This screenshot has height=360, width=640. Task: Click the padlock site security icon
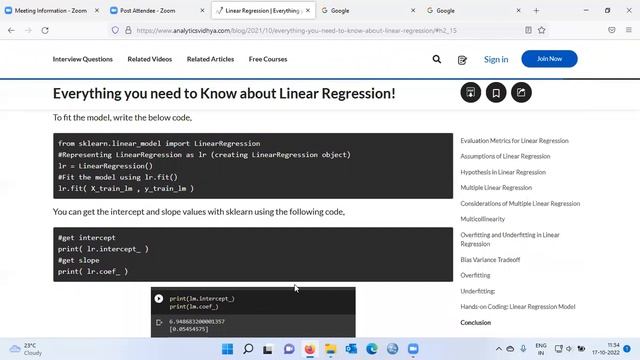pyautogui.click(x=128, y=30)
